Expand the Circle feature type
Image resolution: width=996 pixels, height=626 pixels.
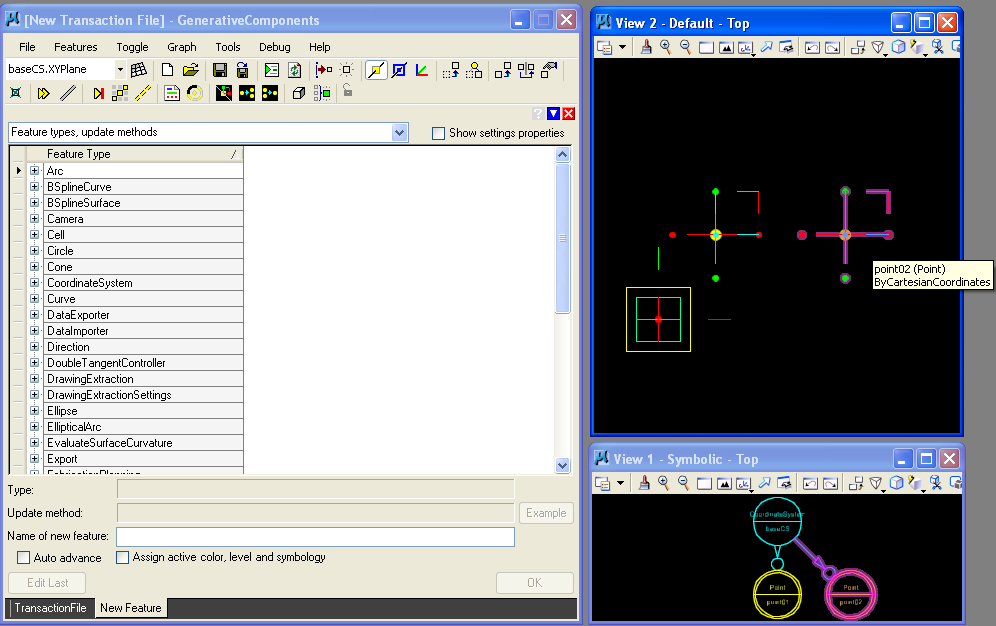click(34, 251)
